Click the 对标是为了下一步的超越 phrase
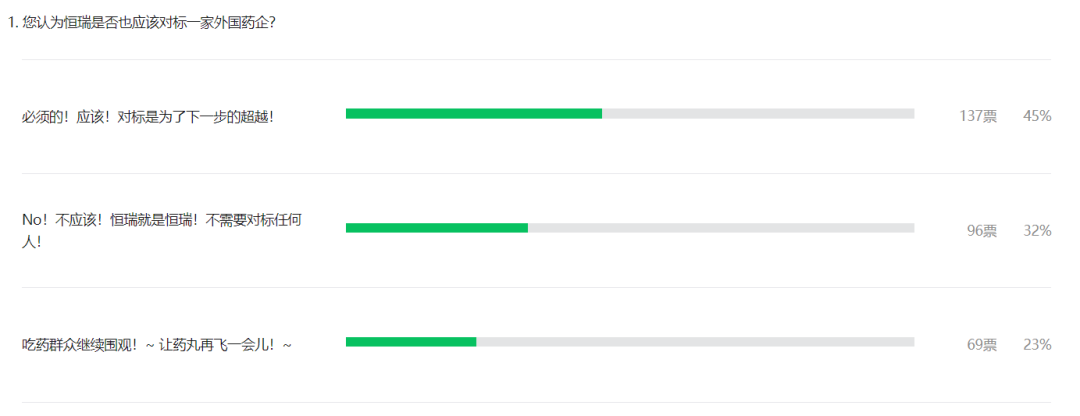Viewport: 1080px width, 416px height. pyautogui.click(x=191, y=117)
